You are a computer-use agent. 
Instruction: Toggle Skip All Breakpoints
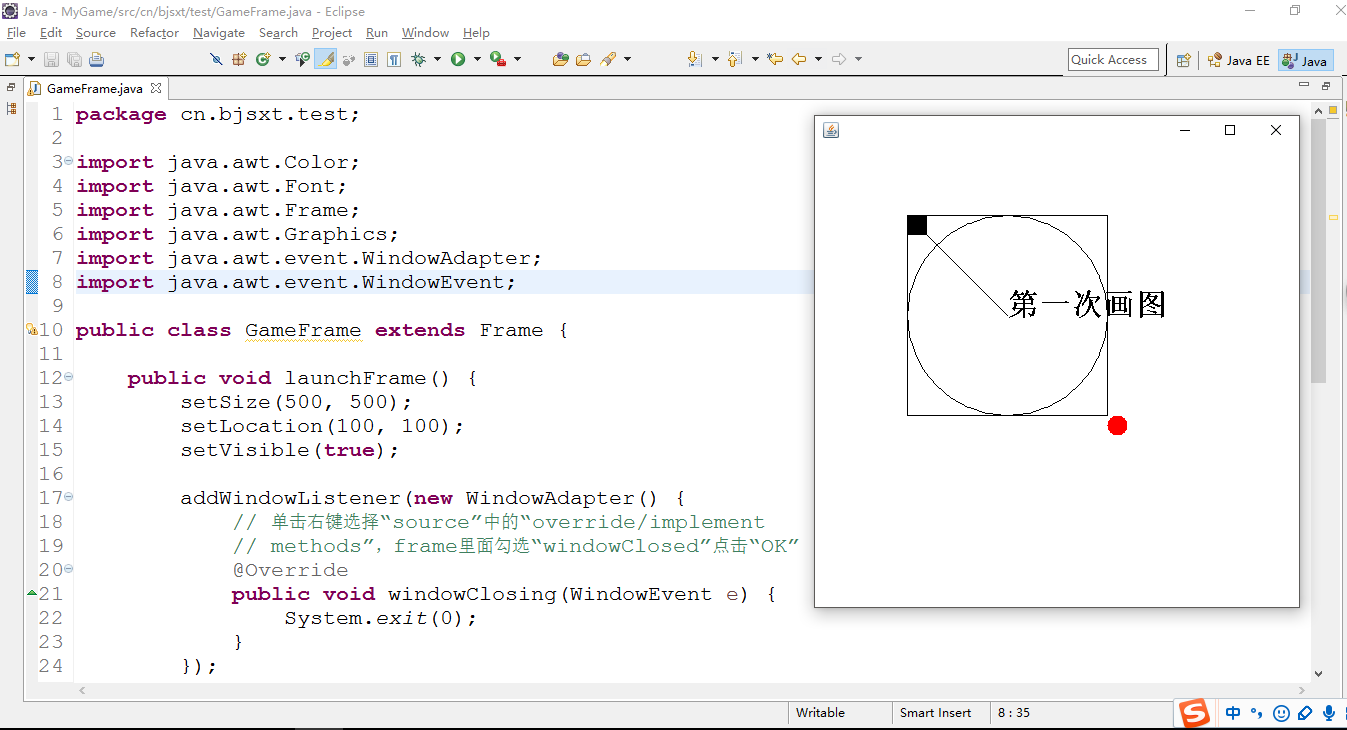tap(216, 59)
